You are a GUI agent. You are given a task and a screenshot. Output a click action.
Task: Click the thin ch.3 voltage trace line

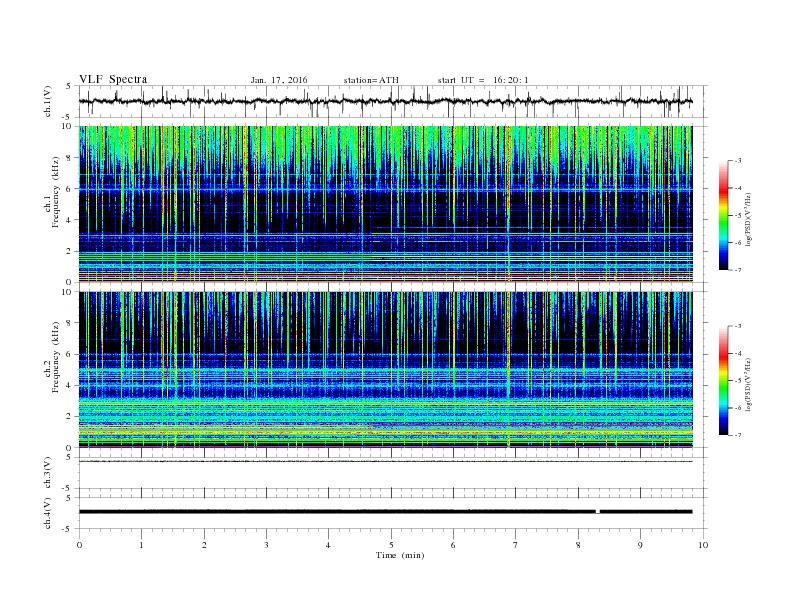tap(385, 462)
